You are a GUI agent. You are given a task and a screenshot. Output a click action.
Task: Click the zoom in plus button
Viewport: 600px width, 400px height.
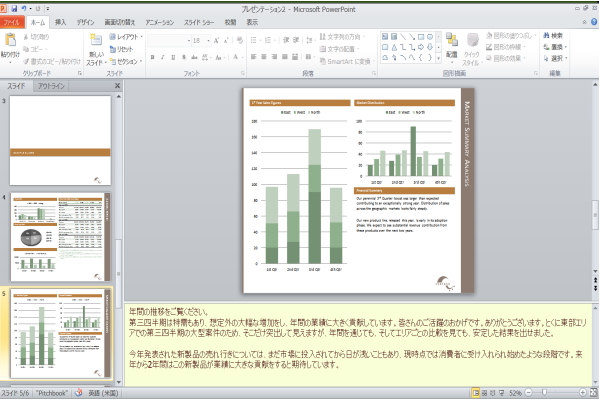582,392
